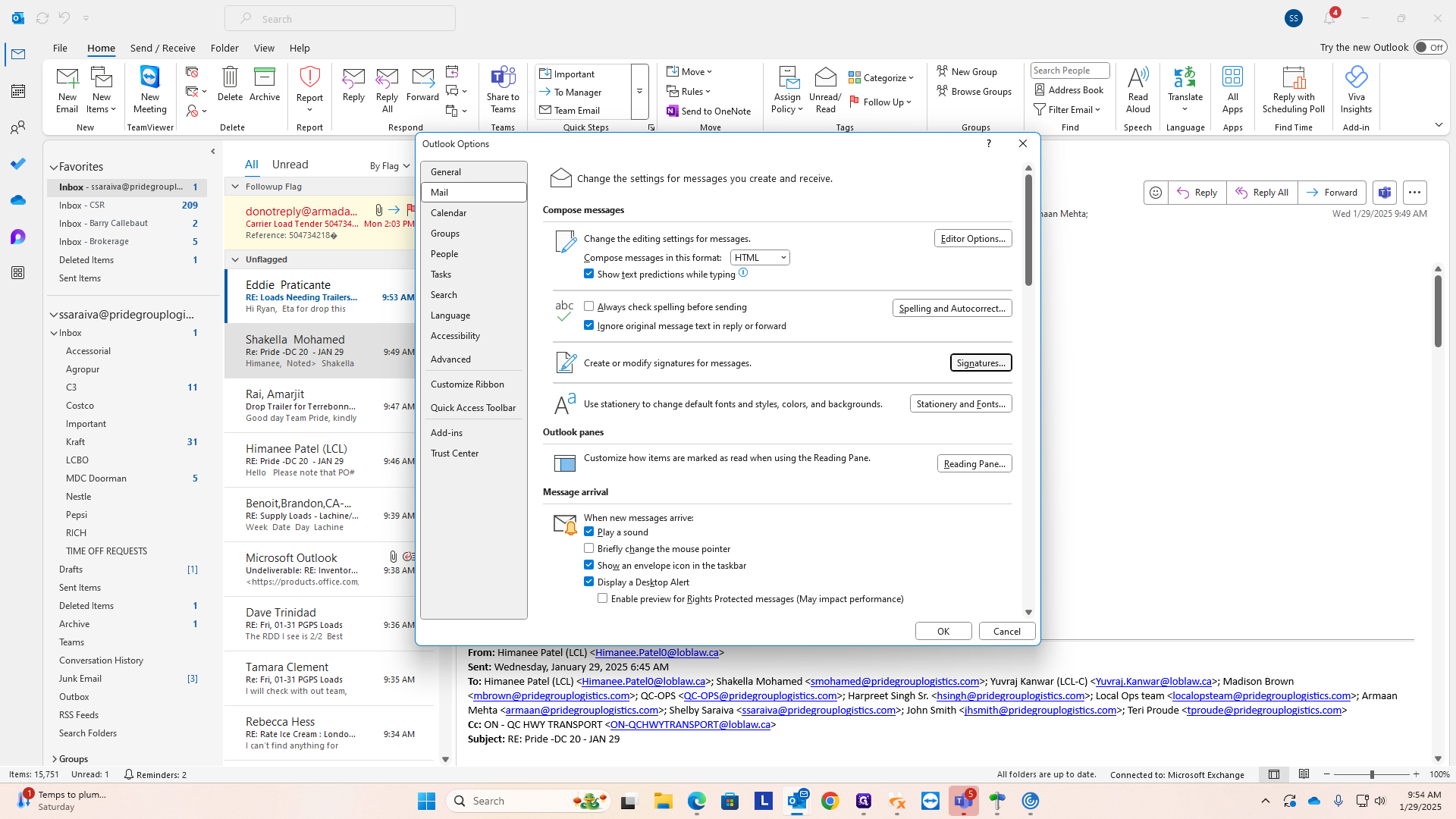Collapse the Followup Flag group

tap(235, 187)
